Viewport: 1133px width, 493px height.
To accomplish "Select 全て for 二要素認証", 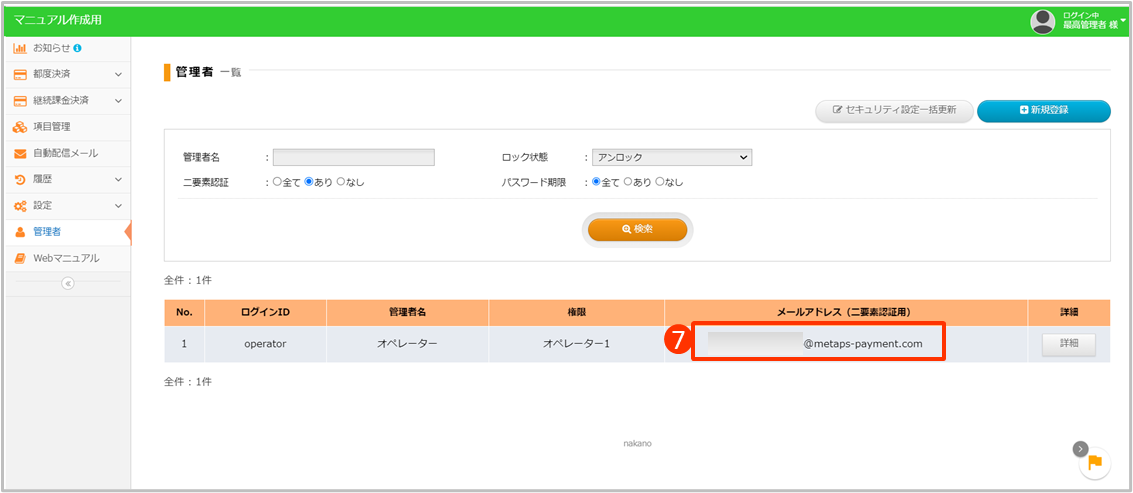I will (278, 182).
